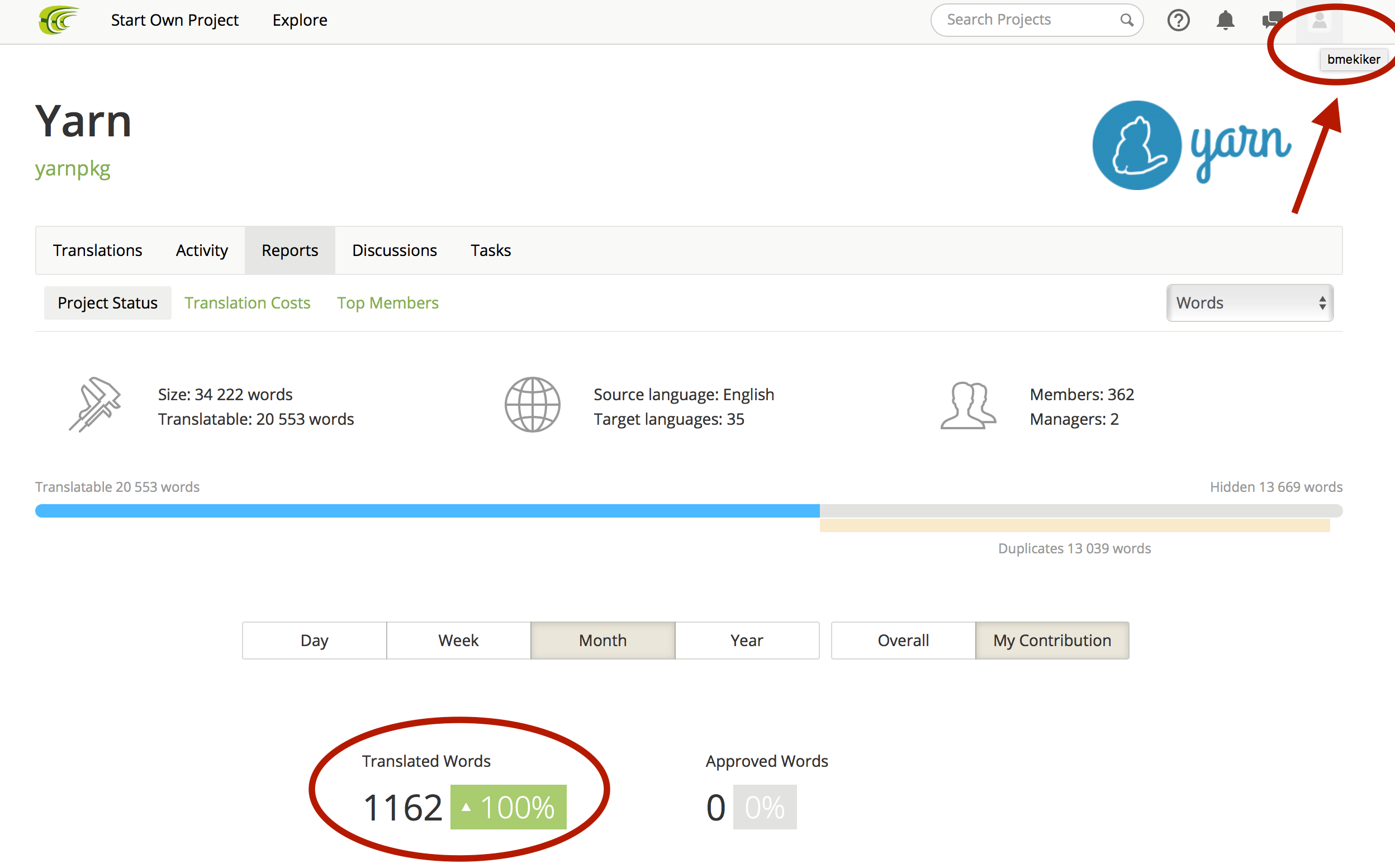Click the globe languages icon
Screen dimensions: 1395x868
tap(532, 404)
